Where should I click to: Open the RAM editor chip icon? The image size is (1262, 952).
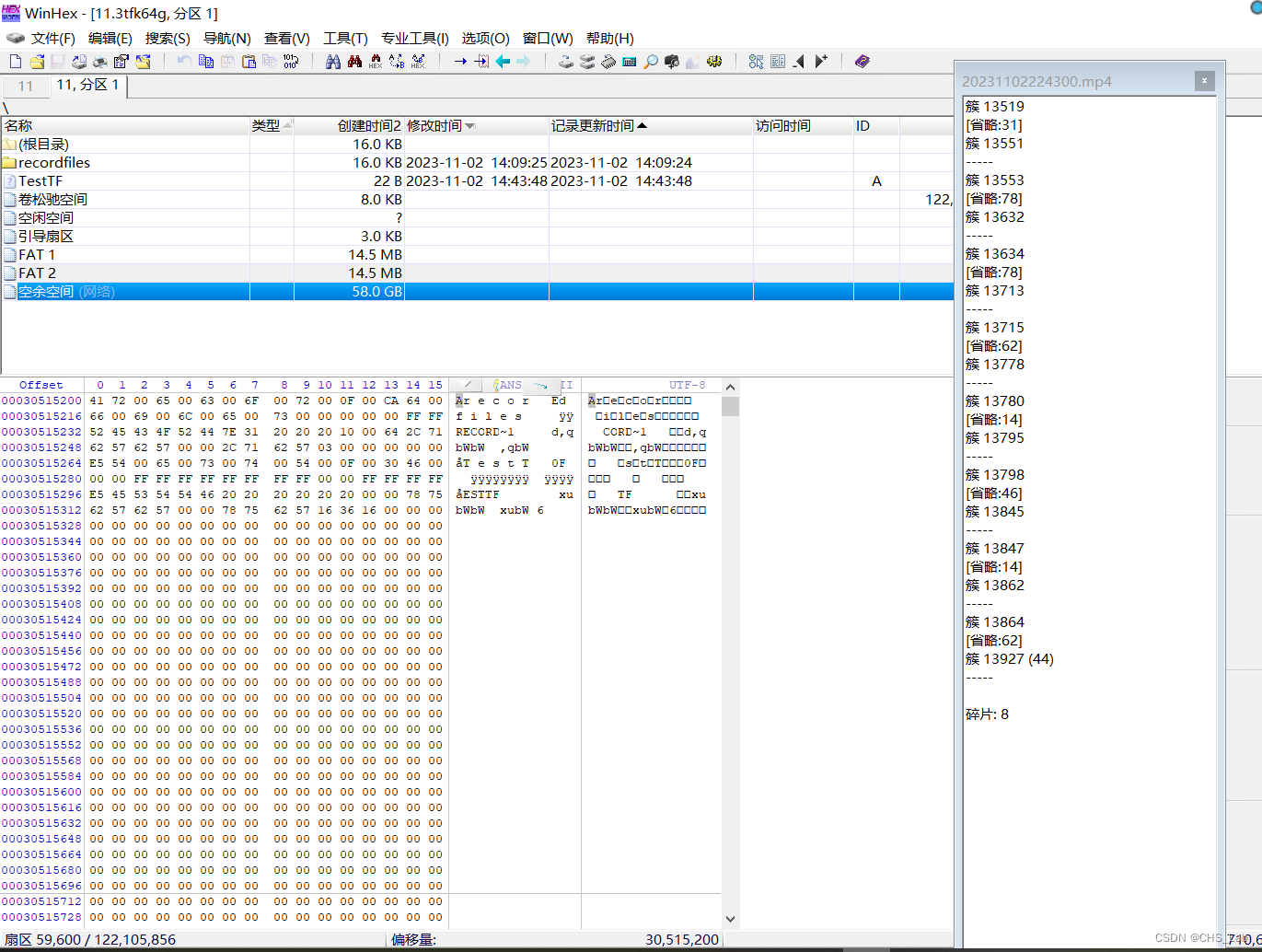tap(608, 62)
